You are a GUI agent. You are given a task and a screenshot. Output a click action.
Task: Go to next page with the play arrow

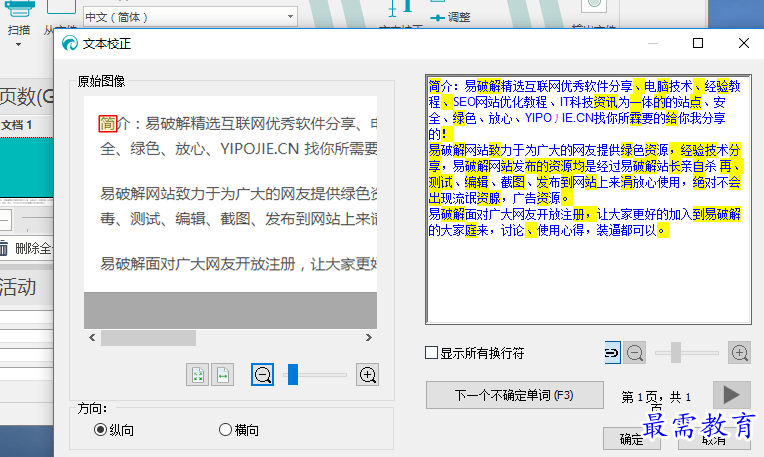coord(731,395)
